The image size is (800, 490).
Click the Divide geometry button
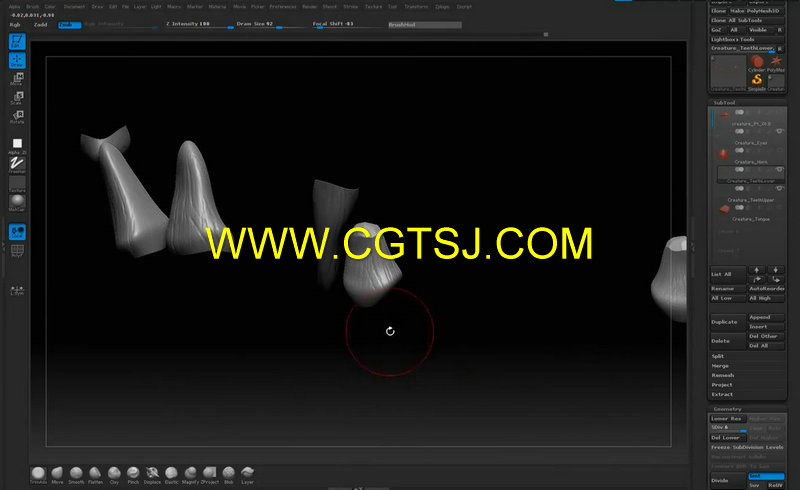click(728, 480)
